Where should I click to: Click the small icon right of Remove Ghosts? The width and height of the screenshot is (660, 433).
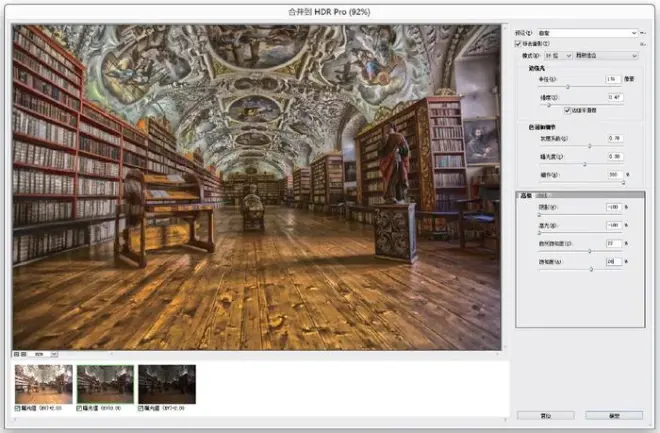(643, 44)
